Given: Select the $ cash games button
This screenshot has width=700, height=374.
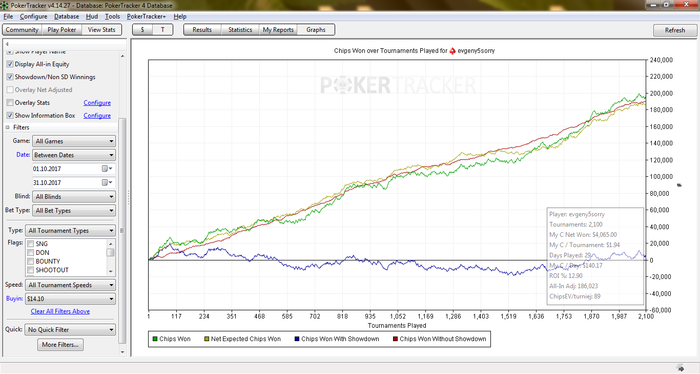Looking at the screenshot, I should coord(142,30).
